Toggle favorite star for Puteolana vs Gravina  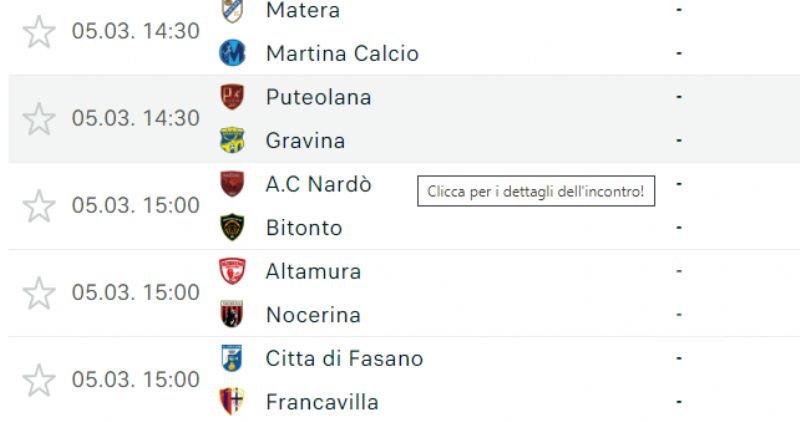[x=39, y=119]
